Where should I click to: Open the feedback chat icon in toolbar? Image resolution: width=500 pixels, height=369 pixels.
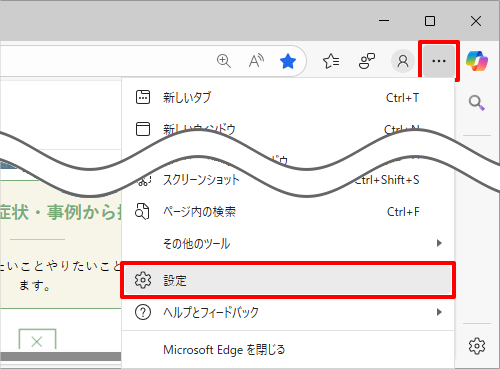pos(367,61)
